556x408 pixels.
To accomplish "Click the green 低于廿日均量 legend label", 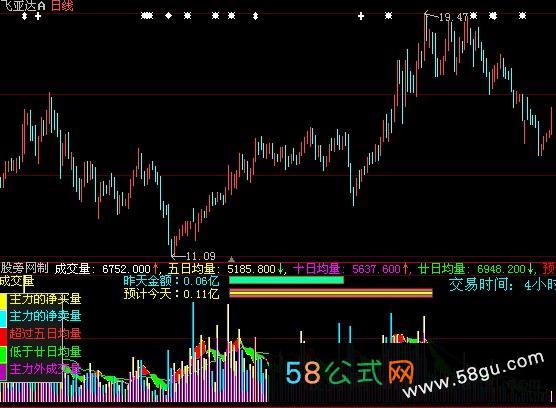I will [x=45, y=351].
